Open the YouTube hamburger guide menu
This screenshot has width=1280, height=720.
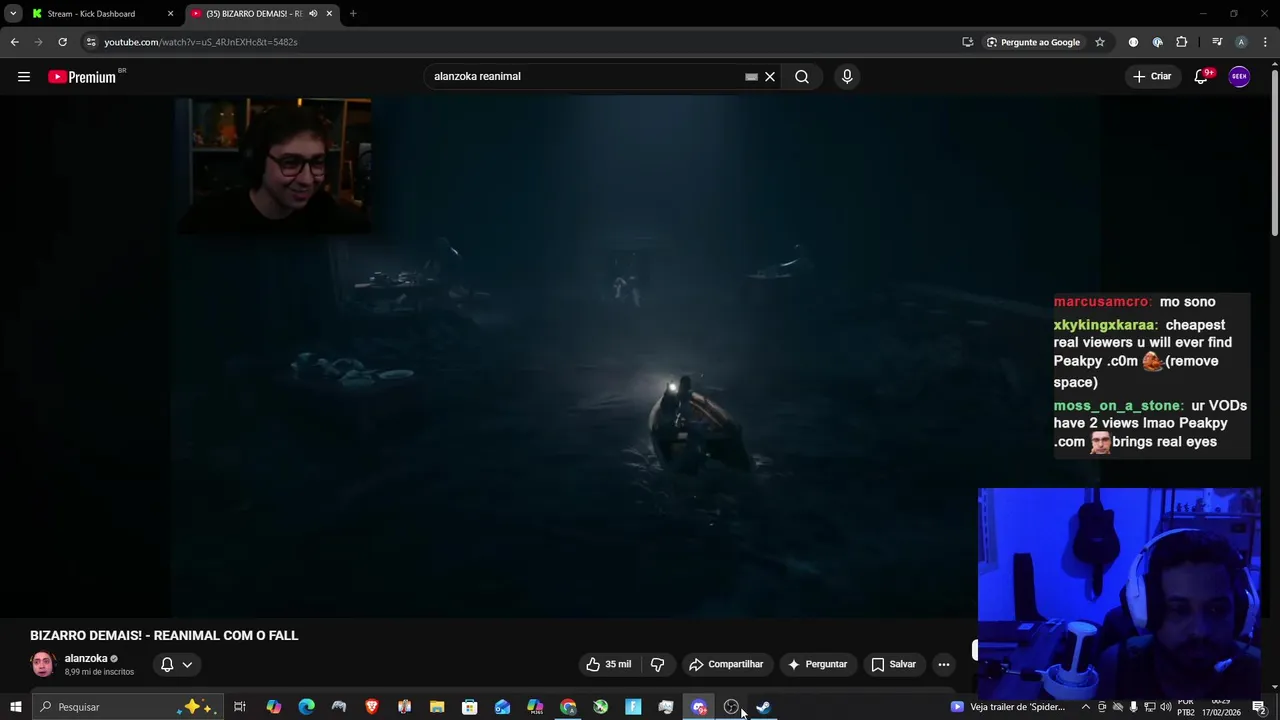[23, 77]
